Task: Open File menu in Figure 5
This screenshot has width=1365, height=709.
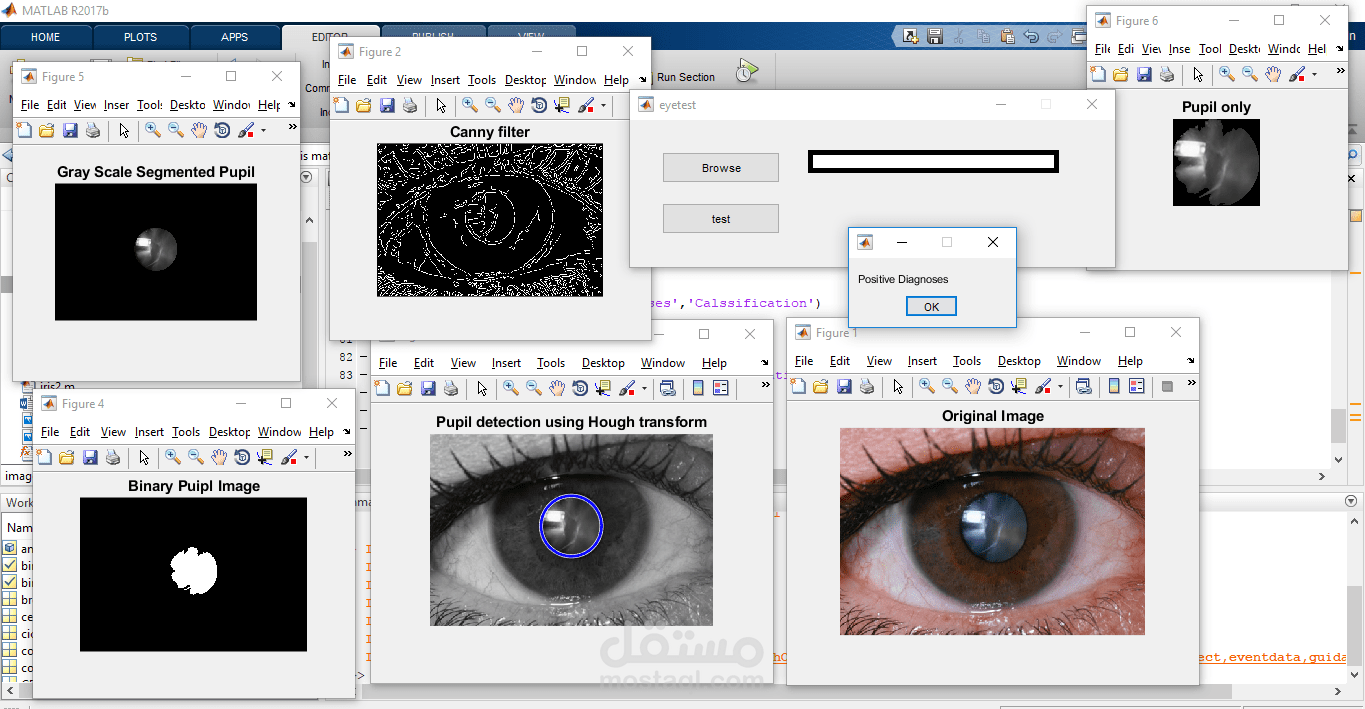Action: tap(29, 105)
